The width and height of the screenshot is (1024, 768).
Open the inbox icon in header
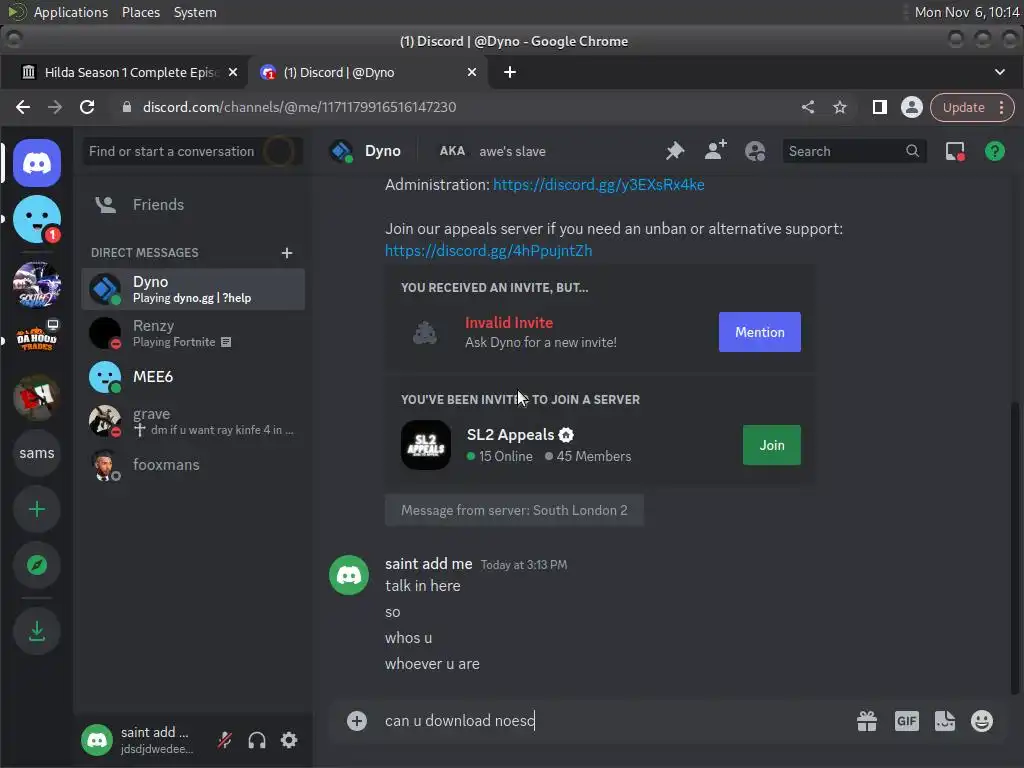coord(955,151)
